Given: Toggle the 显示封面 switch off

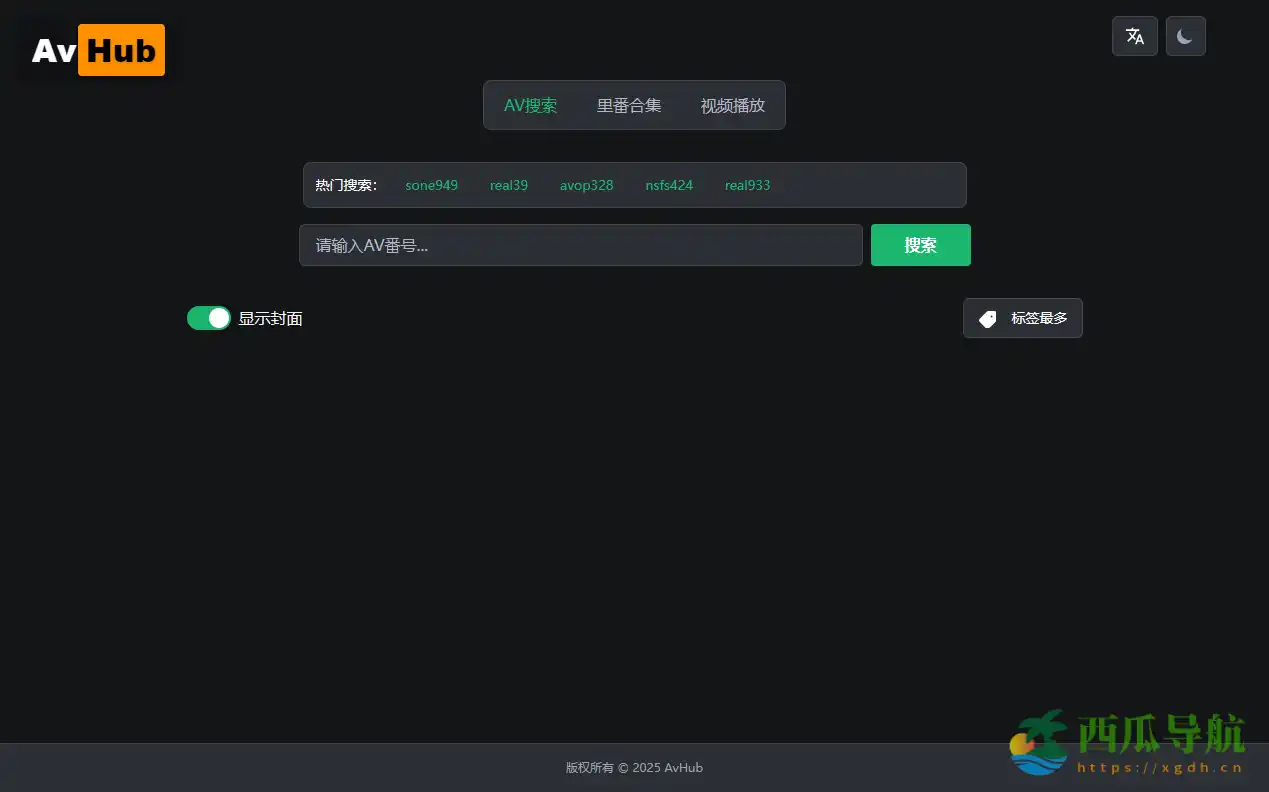Looking at the screenshot, I should (x=208, y=318).
